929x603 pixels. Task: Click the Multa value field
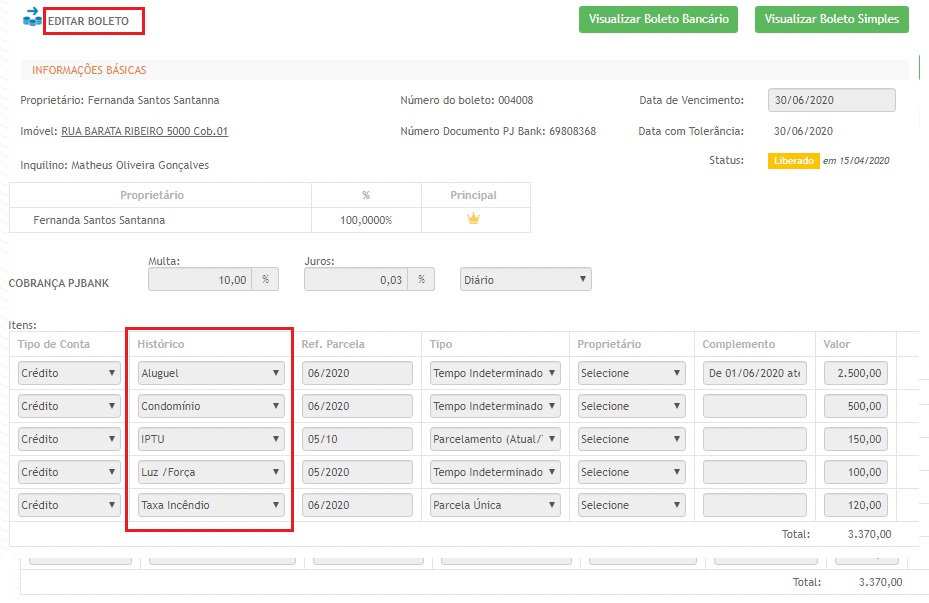pos(200,280)
